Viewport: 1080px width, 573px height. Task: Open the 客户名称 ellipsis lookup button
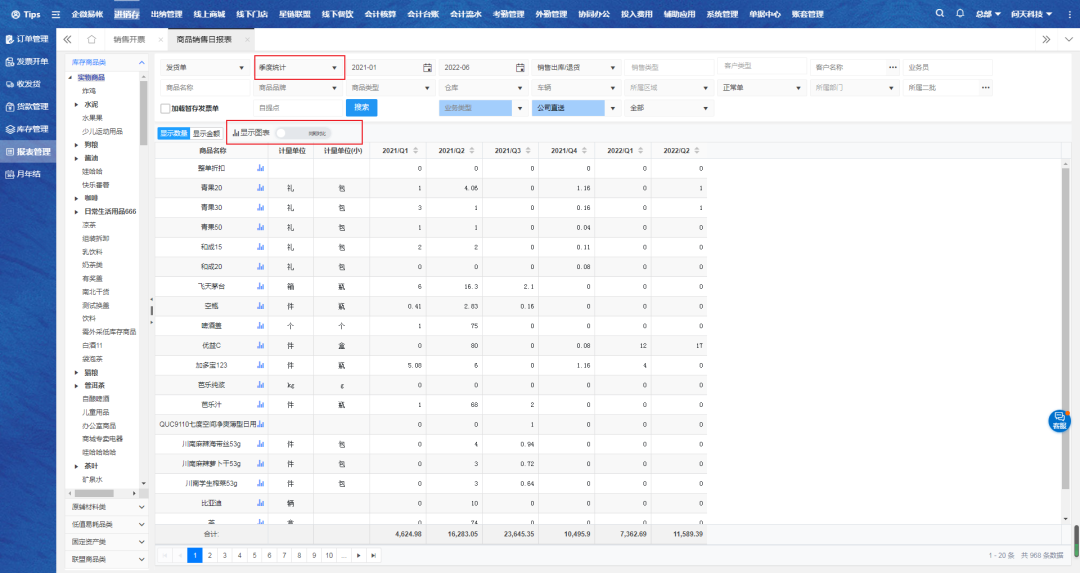coord(892,67)
